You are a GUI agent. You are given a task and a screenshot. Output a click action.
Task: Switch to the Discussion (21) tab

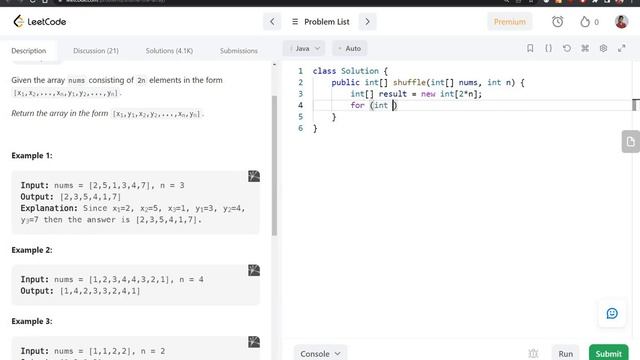point(96,51)
